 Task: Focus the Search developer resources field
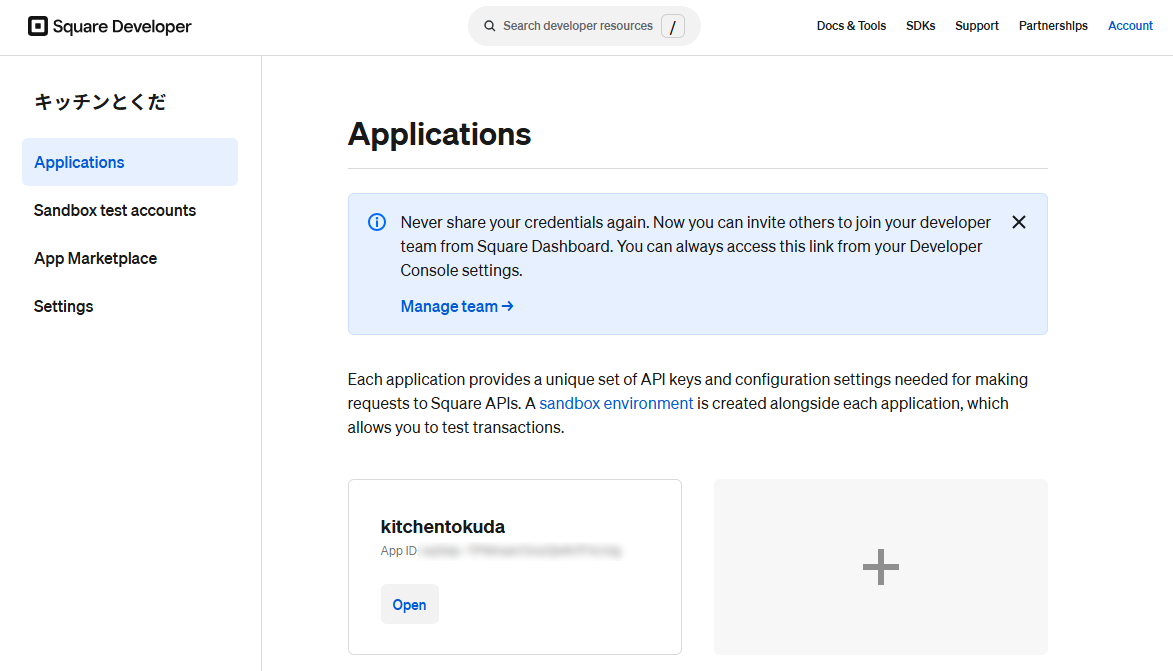point(584,26)
